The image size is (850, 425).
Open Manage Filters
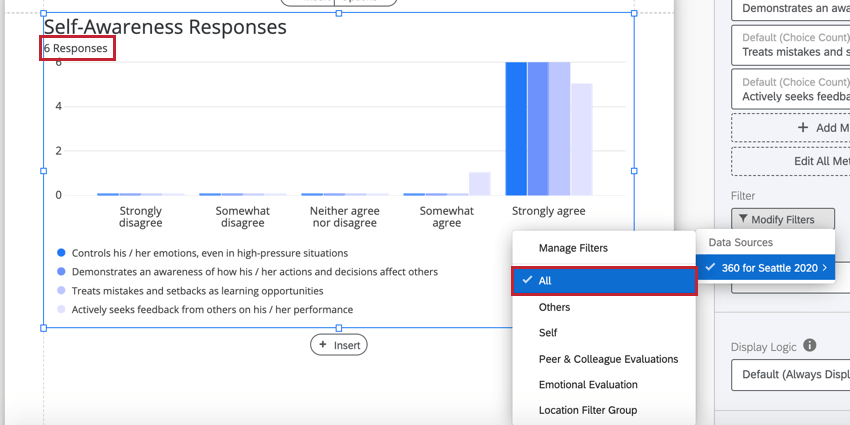(573, 248)
